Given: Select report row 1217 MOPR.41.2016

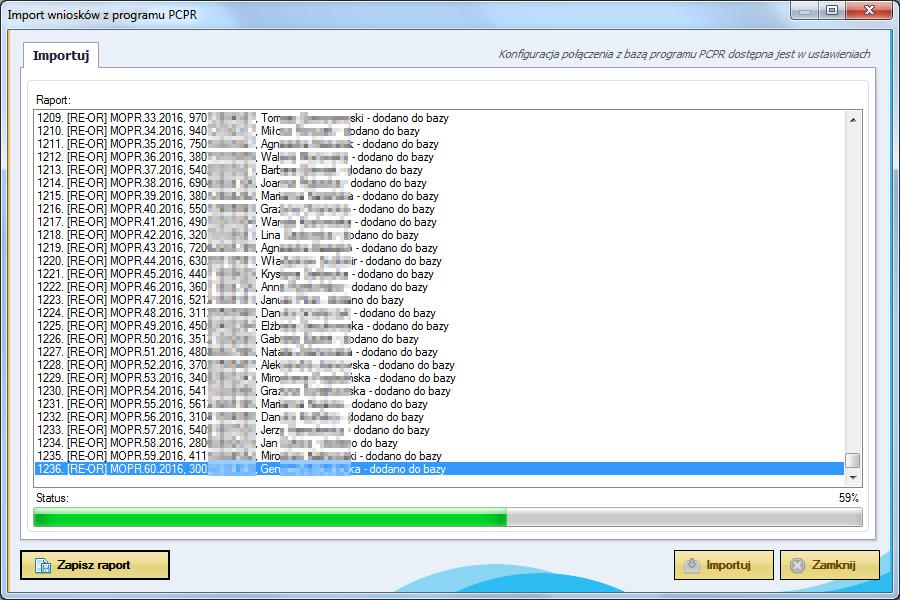Looking at the screenshot, I should click(439, 222).
